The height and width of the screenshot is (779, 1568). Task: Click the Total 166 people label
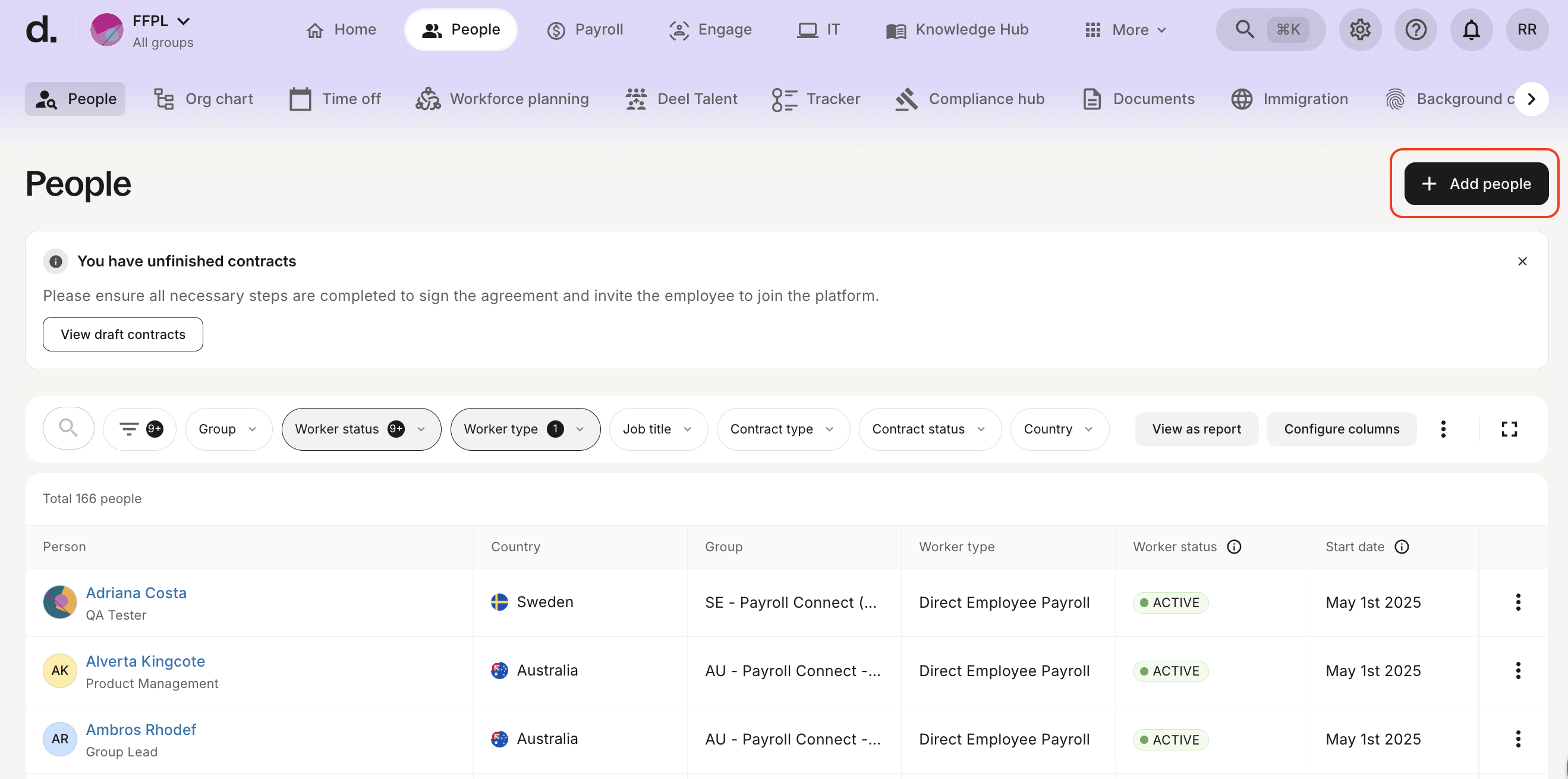(x=92, y=498)
